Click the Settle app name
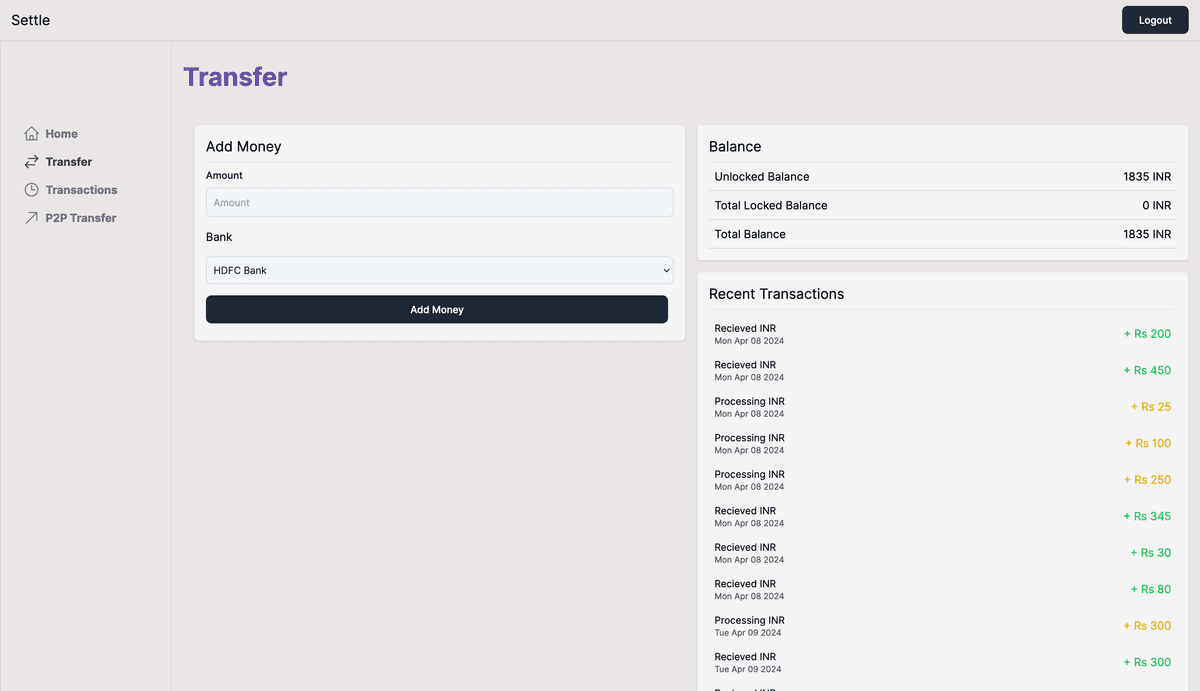 click(31, 20)
